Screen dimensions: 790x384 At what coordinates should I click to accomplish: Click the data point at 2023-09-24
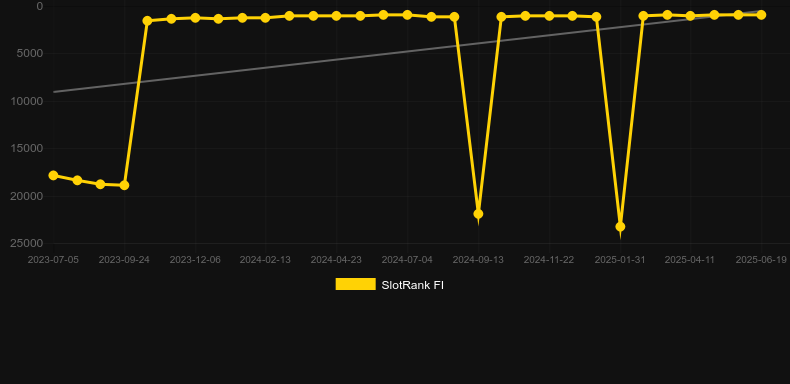(x=124, y=185)
